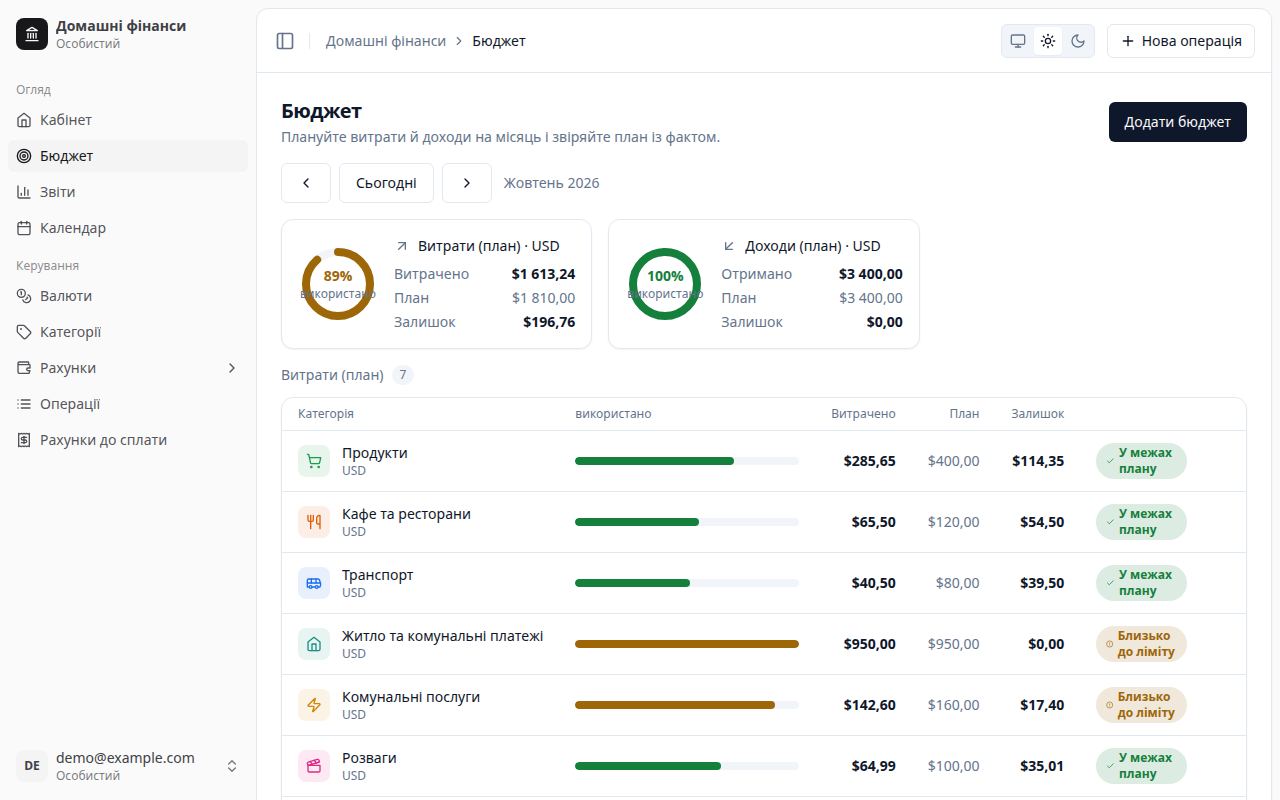Click the Кафе та ресторани fork icon
Screen dimensions: 1280x800
click(314, 522)
